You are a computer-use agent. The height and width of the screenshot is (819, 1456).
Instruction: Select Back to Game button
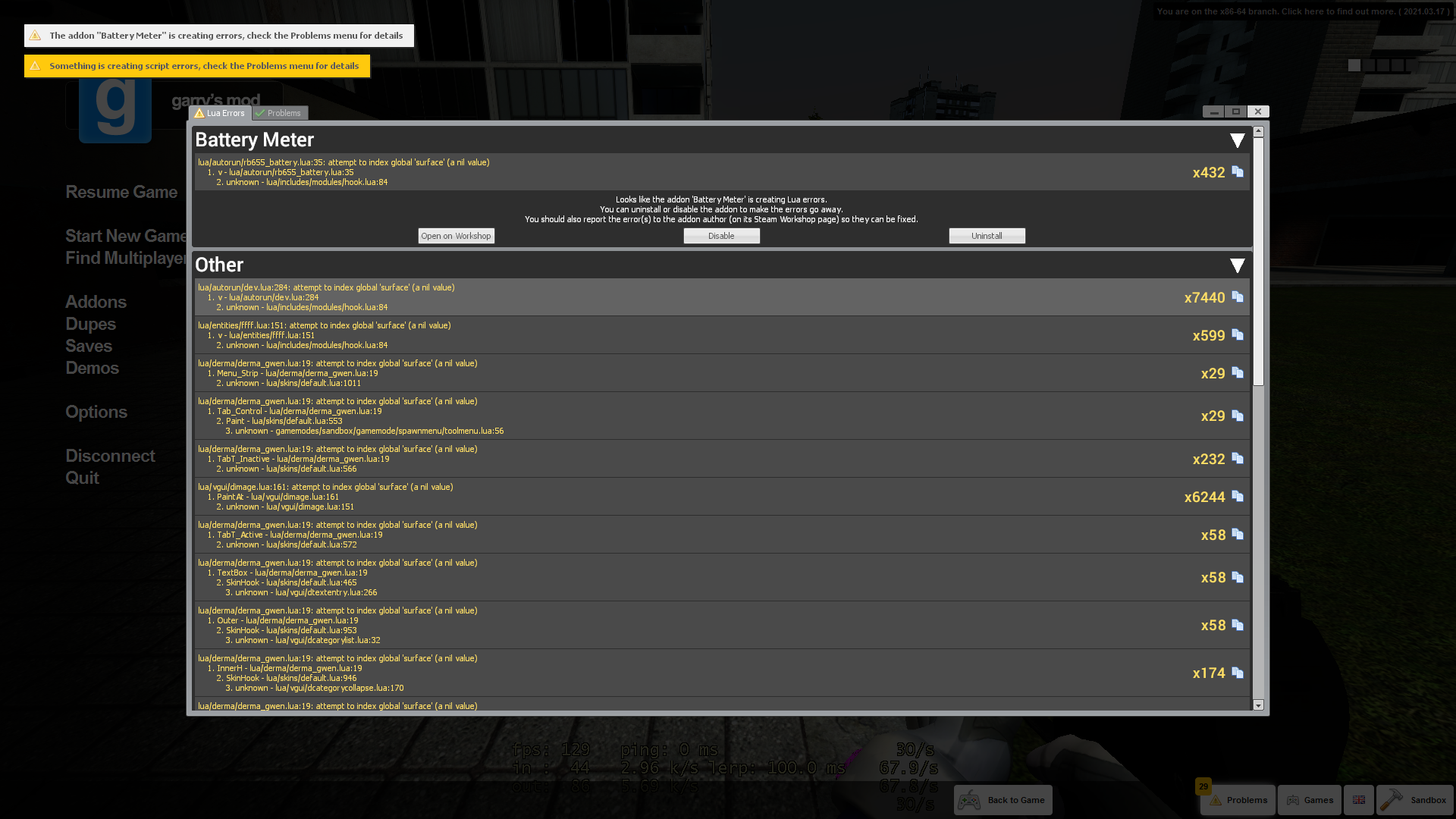click(x=1002, y=799)
